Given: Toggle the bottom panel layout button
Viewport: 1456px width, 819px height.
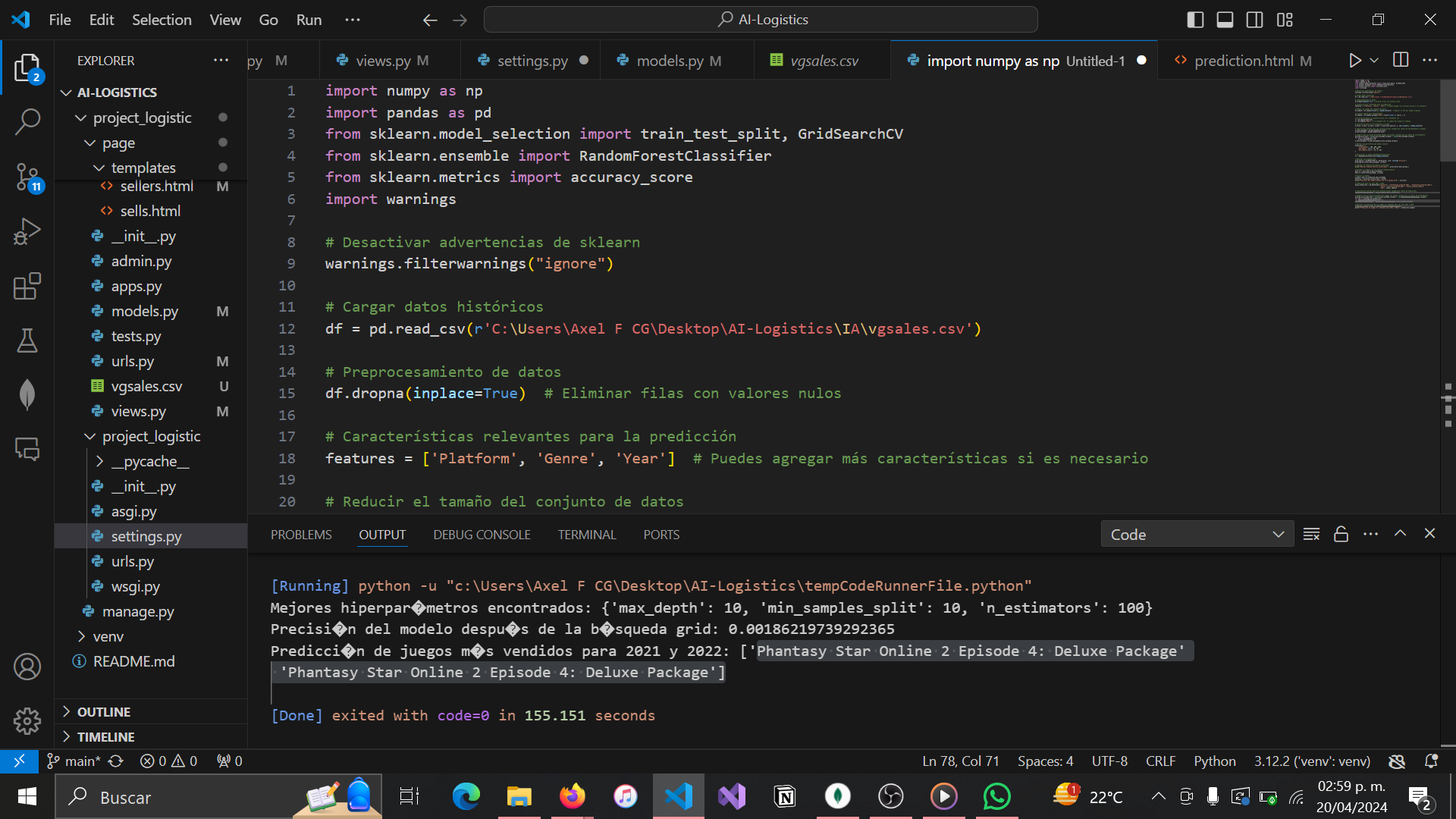Looking at the screenshot, I should pos(1225,20).
